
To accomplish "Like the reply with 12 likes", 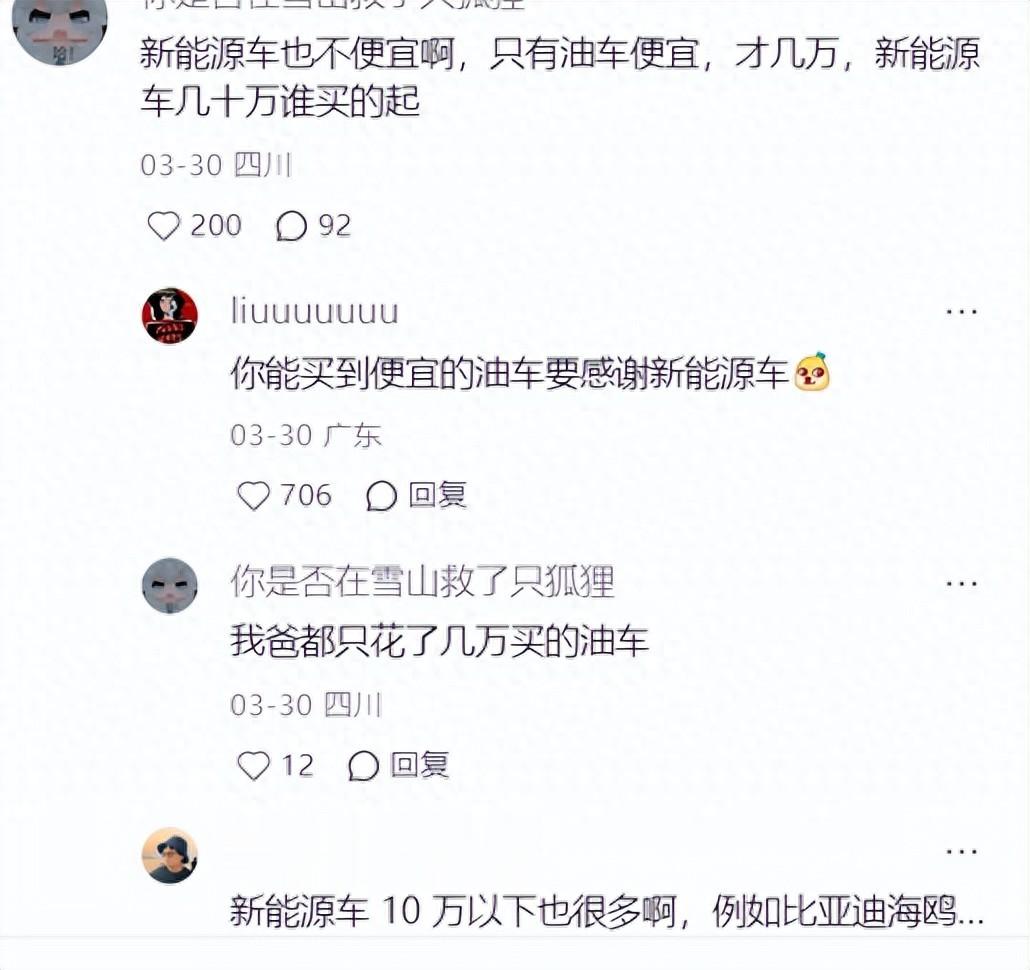I will pyautogui.click(x=253, y=766).
